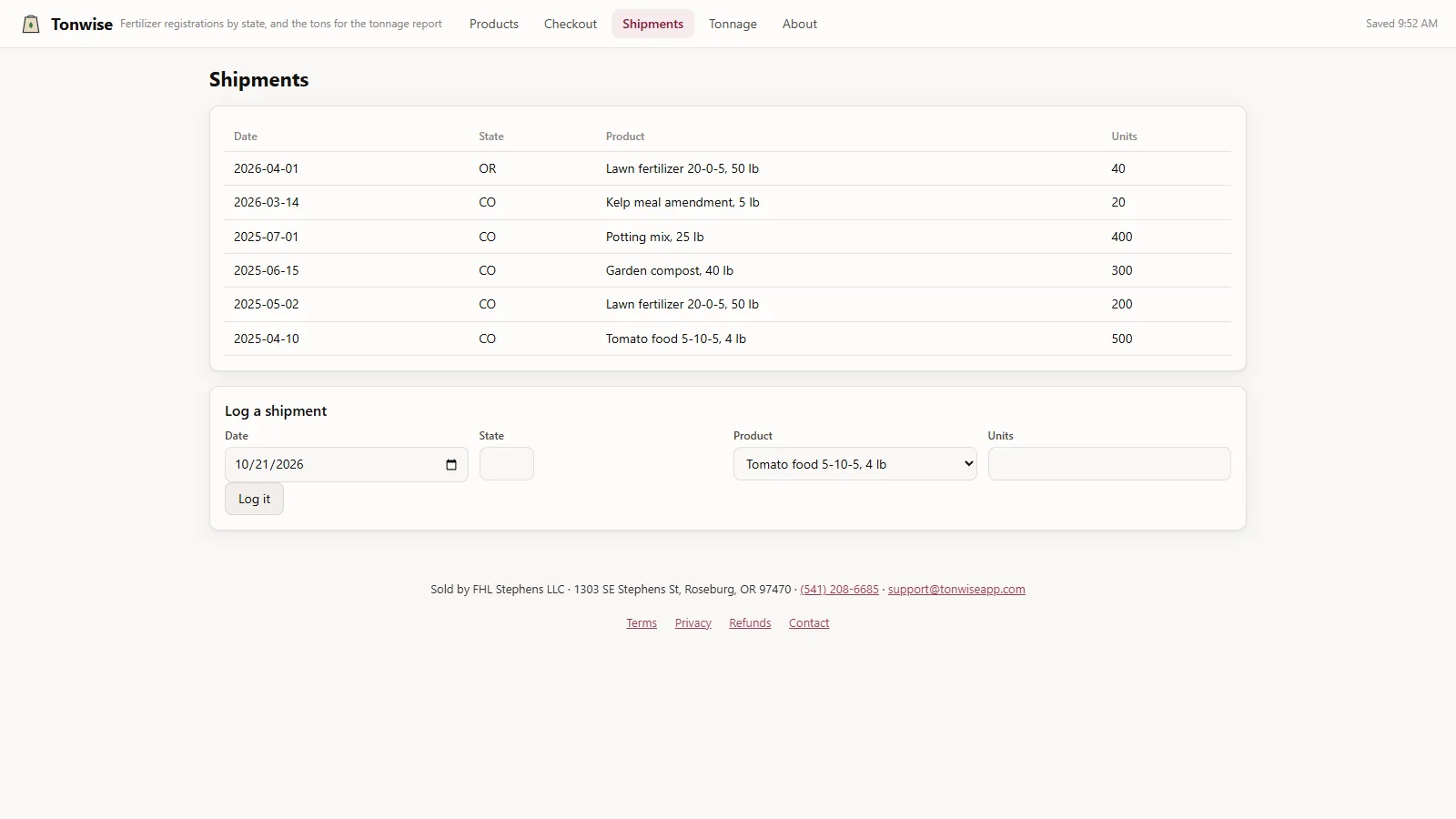This screenshot has width=1456, height=819.
Task: Switch to the Tonnage tab
Action: point(733,24)
